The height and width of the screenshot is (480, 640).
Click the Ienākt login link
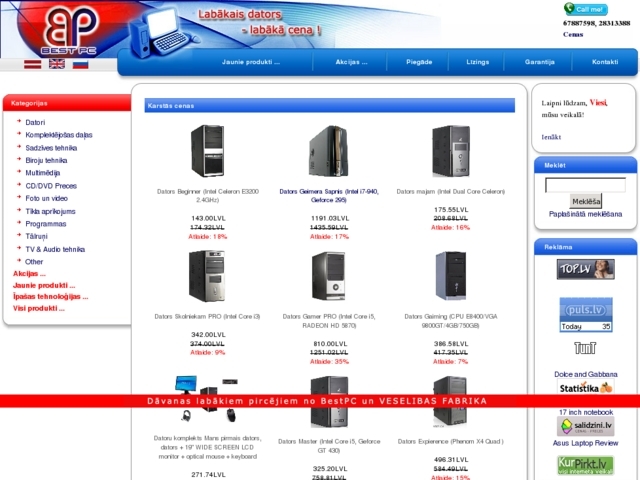point(551,136)
